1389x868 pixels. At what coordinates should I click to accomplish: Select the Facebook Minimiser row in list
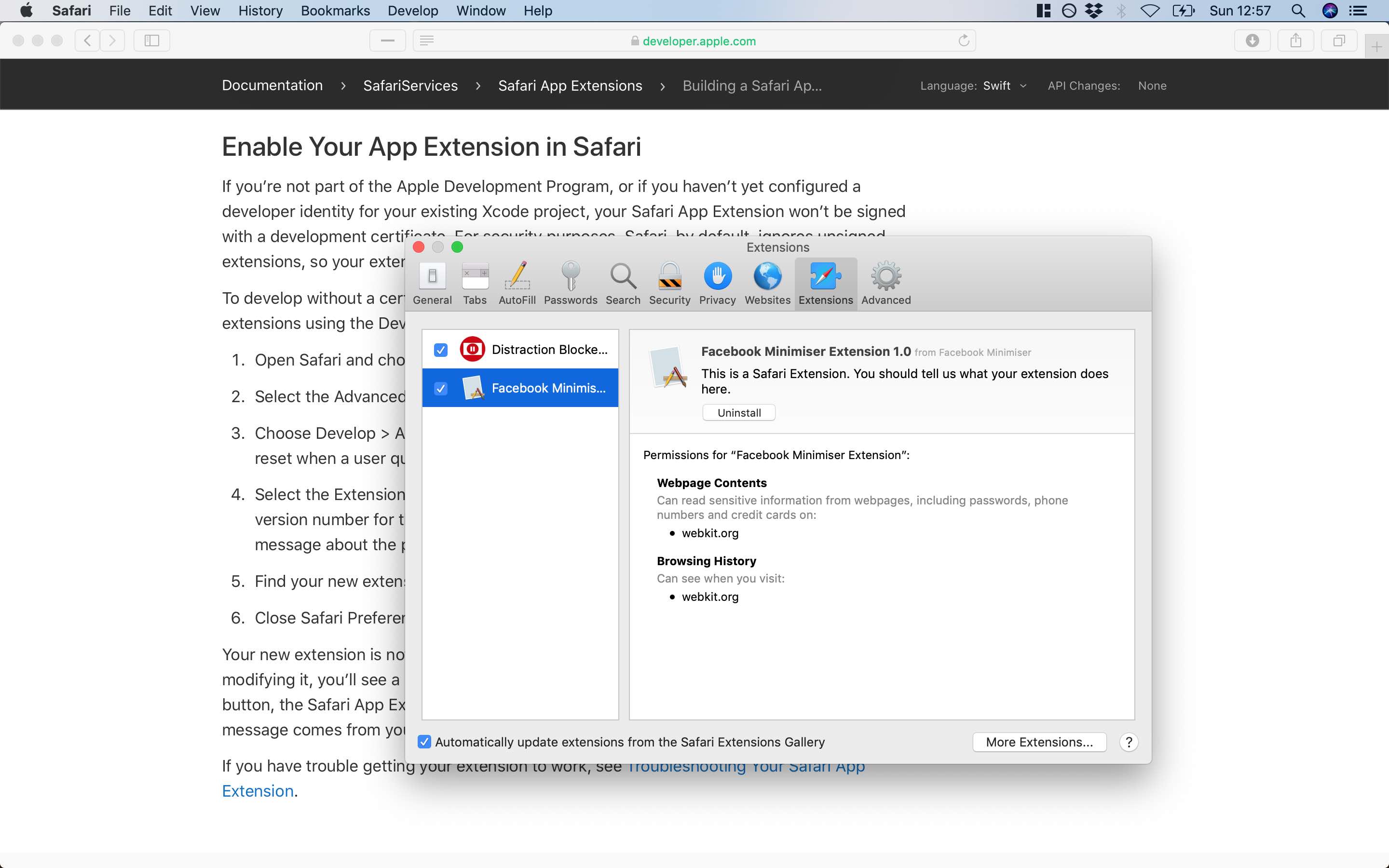[520, 389]
